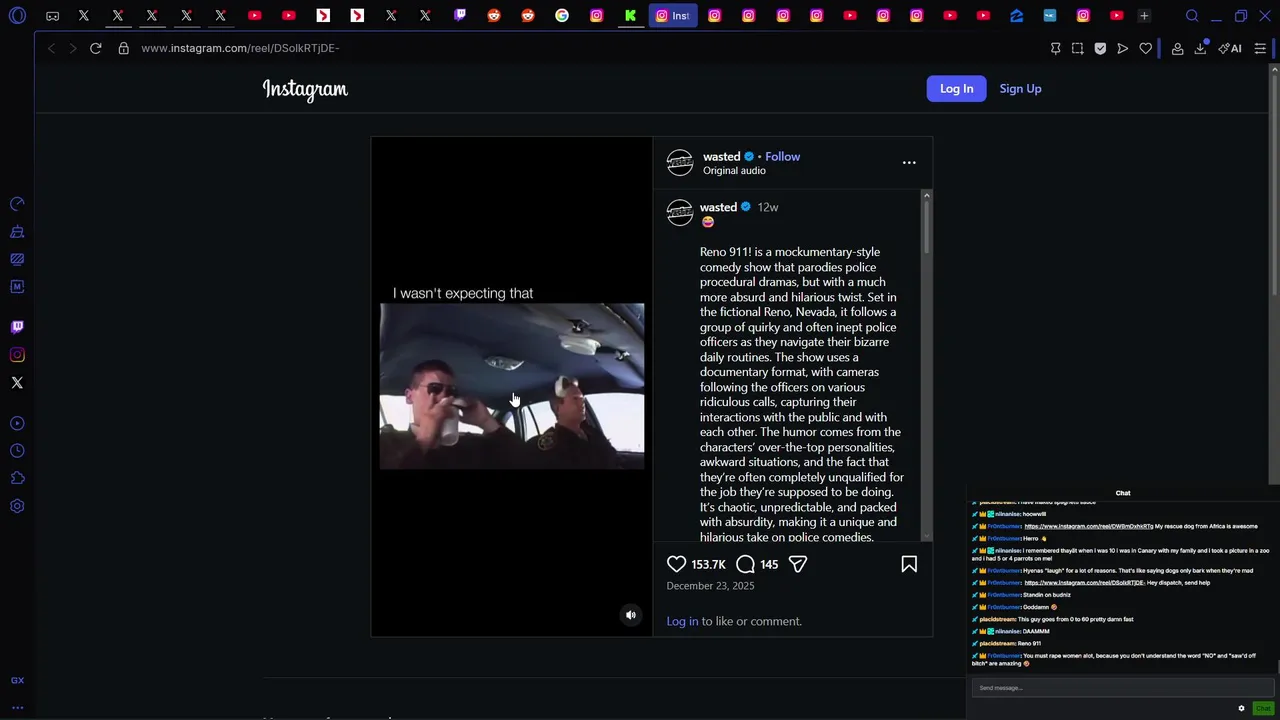This screenshot has height=720, width=1280.
Task: Open sidebar setup three-dot menu
Action: click(17, 707)
